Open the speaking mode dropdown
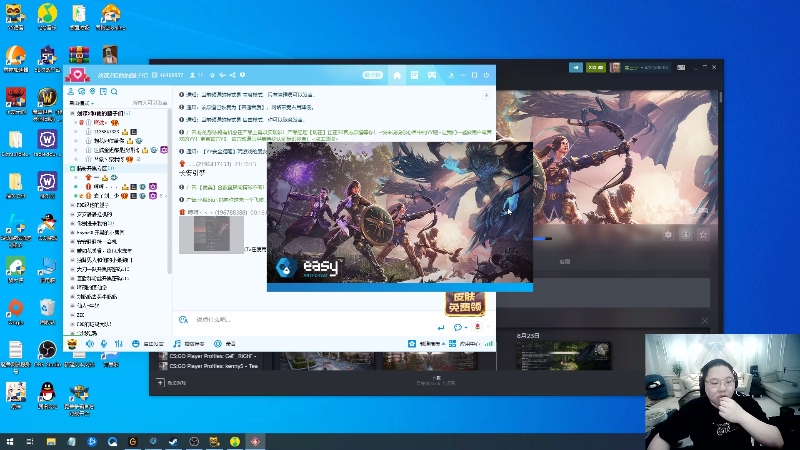Image resolution: width=800 pixels, height=450 pixels. [82, 103]
